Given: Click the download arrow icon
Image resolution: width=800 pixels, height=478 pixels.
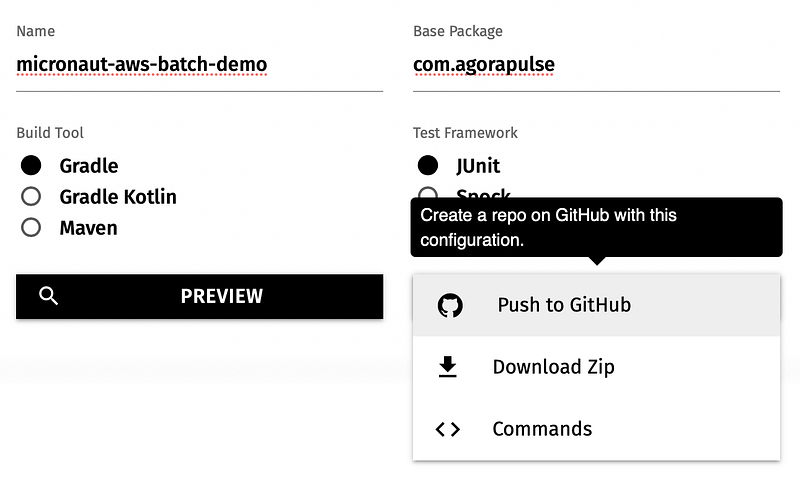Looking at the screenshot, I should [x=448, y=367].
